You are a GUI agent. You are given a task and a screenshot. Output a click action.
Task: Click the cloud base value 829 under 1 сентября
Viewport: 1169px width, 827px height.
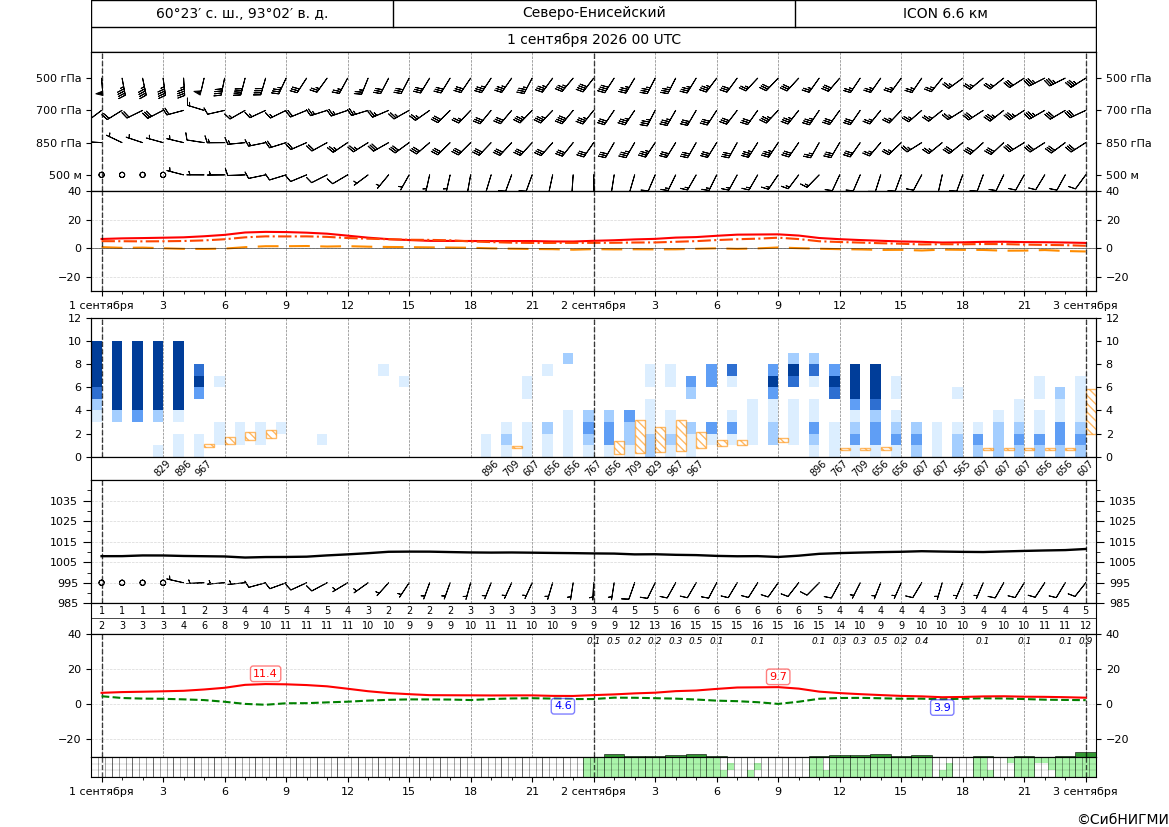[161, 469]
